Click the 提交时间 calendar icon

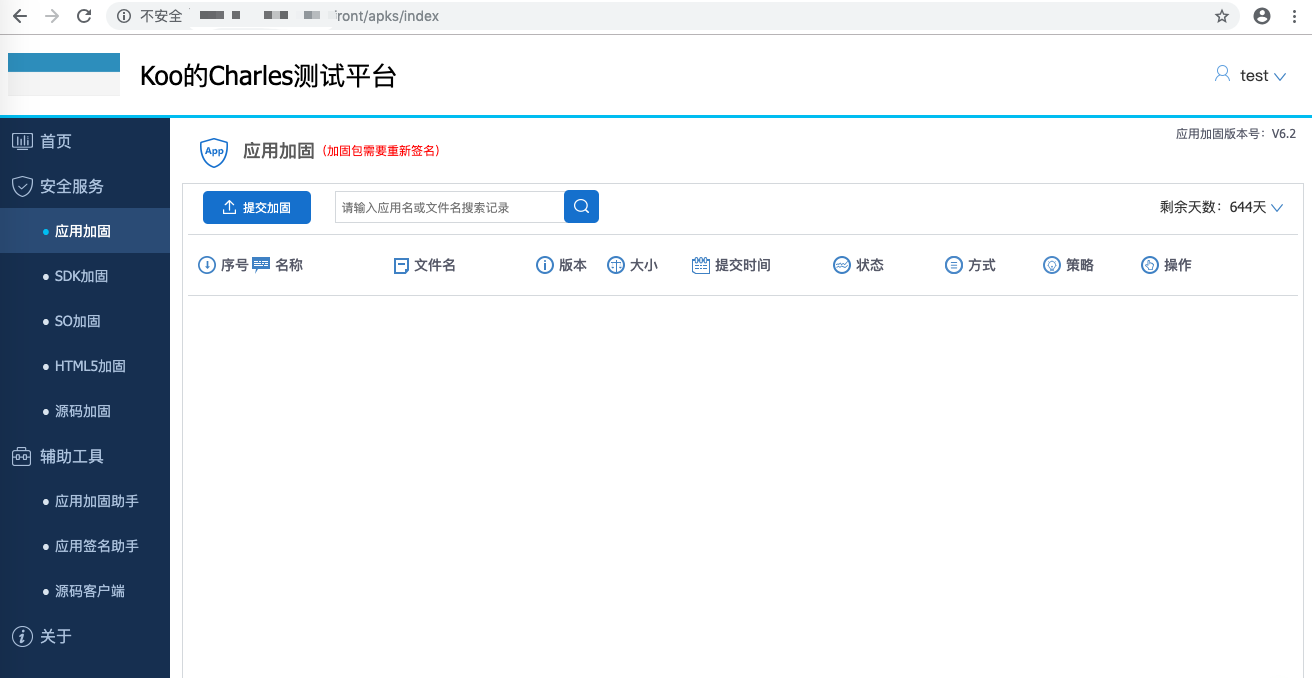[x=701, y=265]
